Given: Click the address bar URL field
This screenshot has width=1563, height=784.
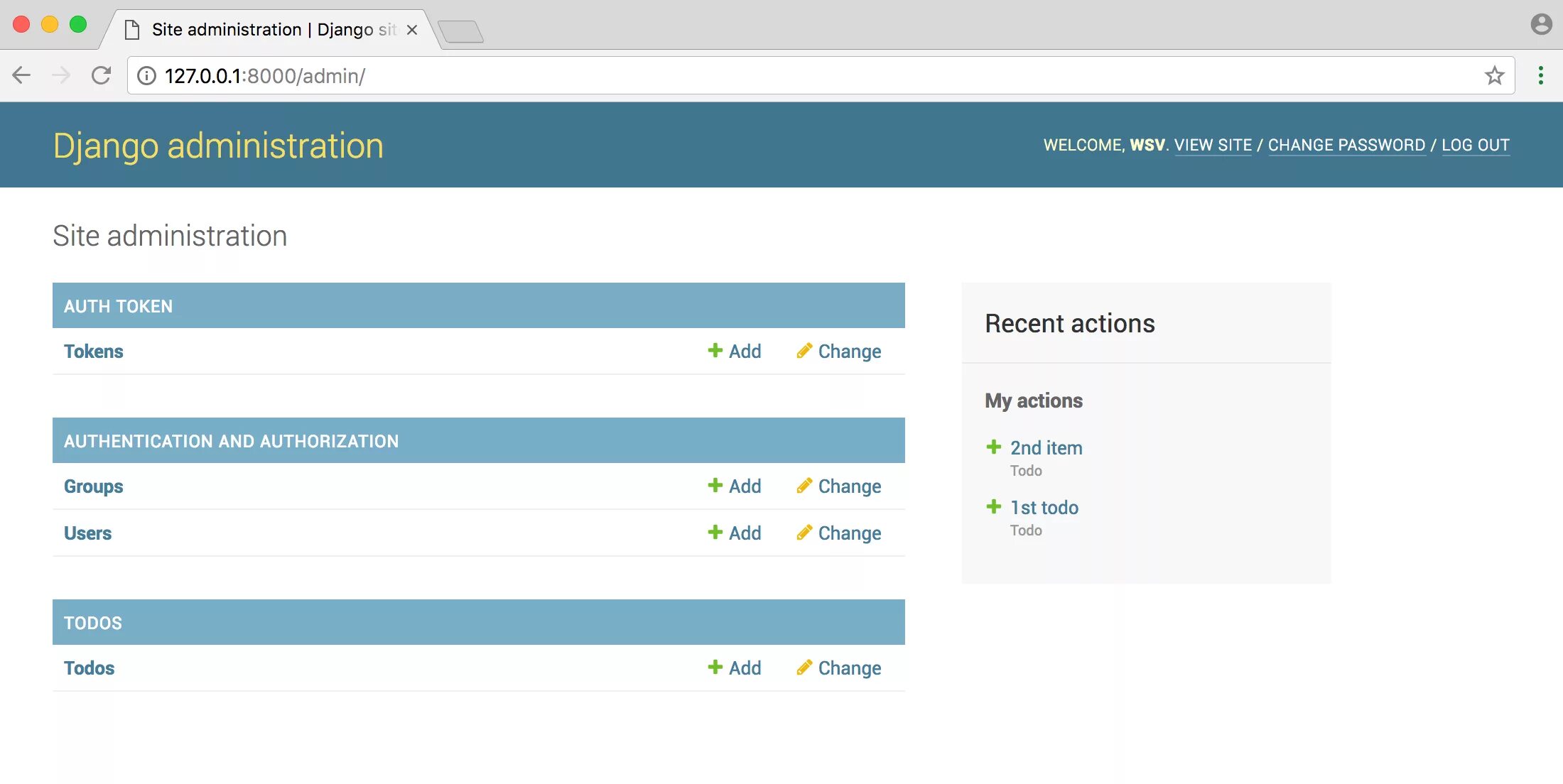Looking at the screenshot, I should click(781, 75).
